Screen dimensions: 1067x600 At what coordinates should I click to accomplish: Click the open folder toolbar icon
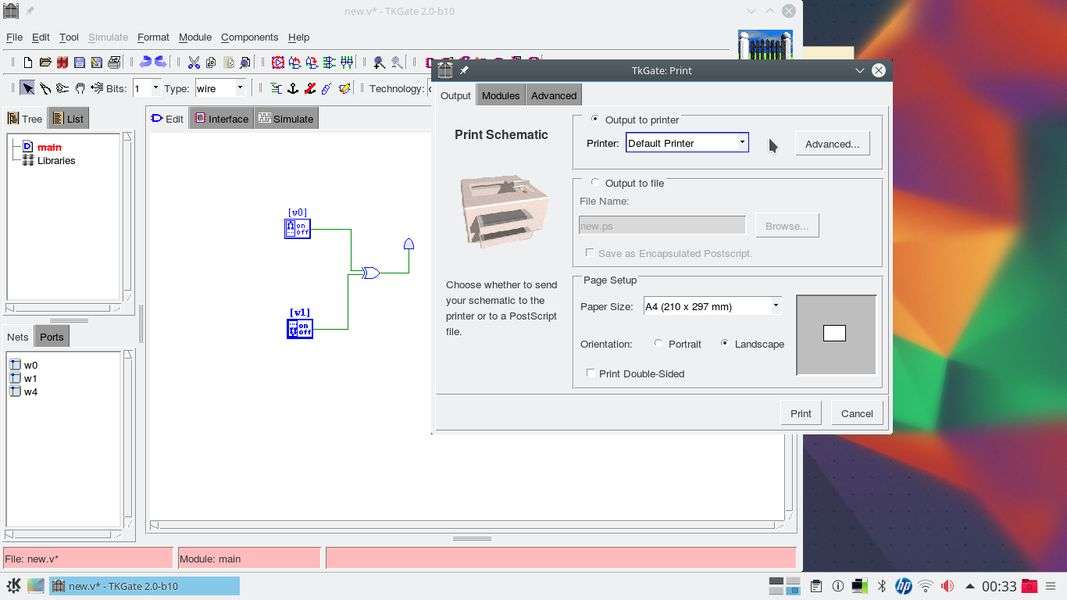(x=46, y=62)
